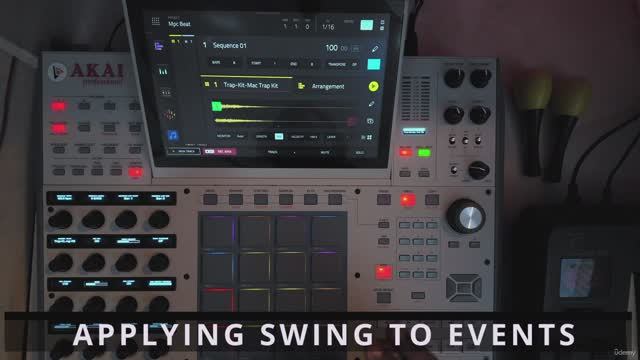Turn the large silver data wheel
The height and width of the screenshot is (360, 640).
point(466,216)
